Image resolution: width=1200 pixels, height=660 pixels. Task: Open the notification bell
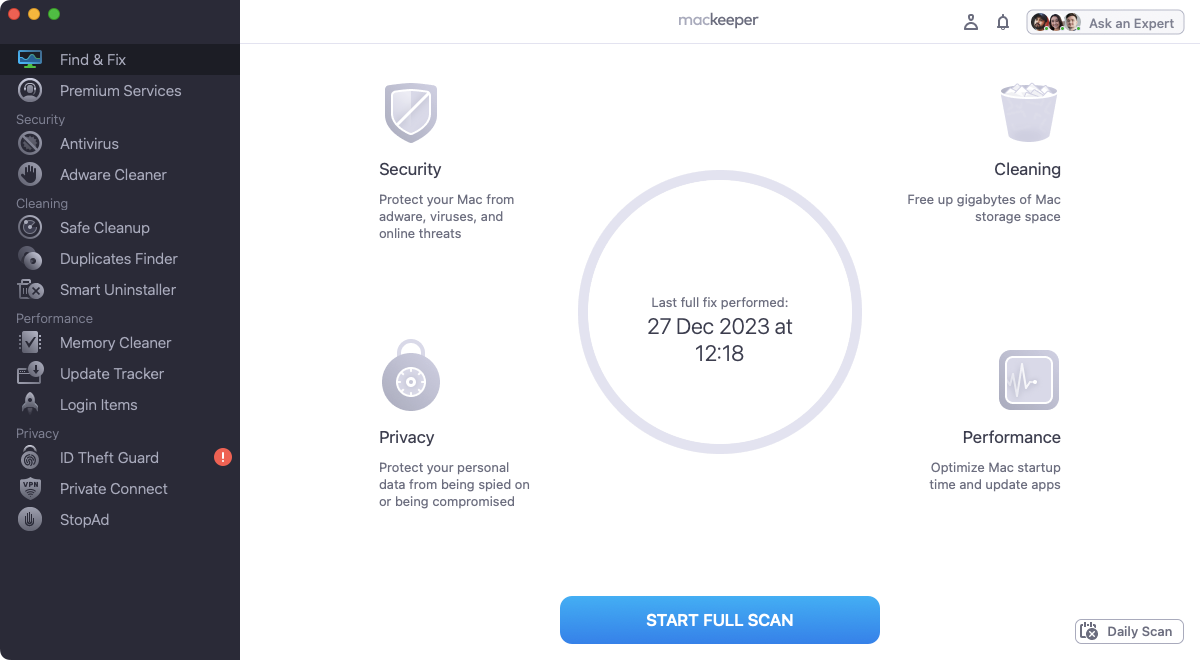(x=1003, y=21)
